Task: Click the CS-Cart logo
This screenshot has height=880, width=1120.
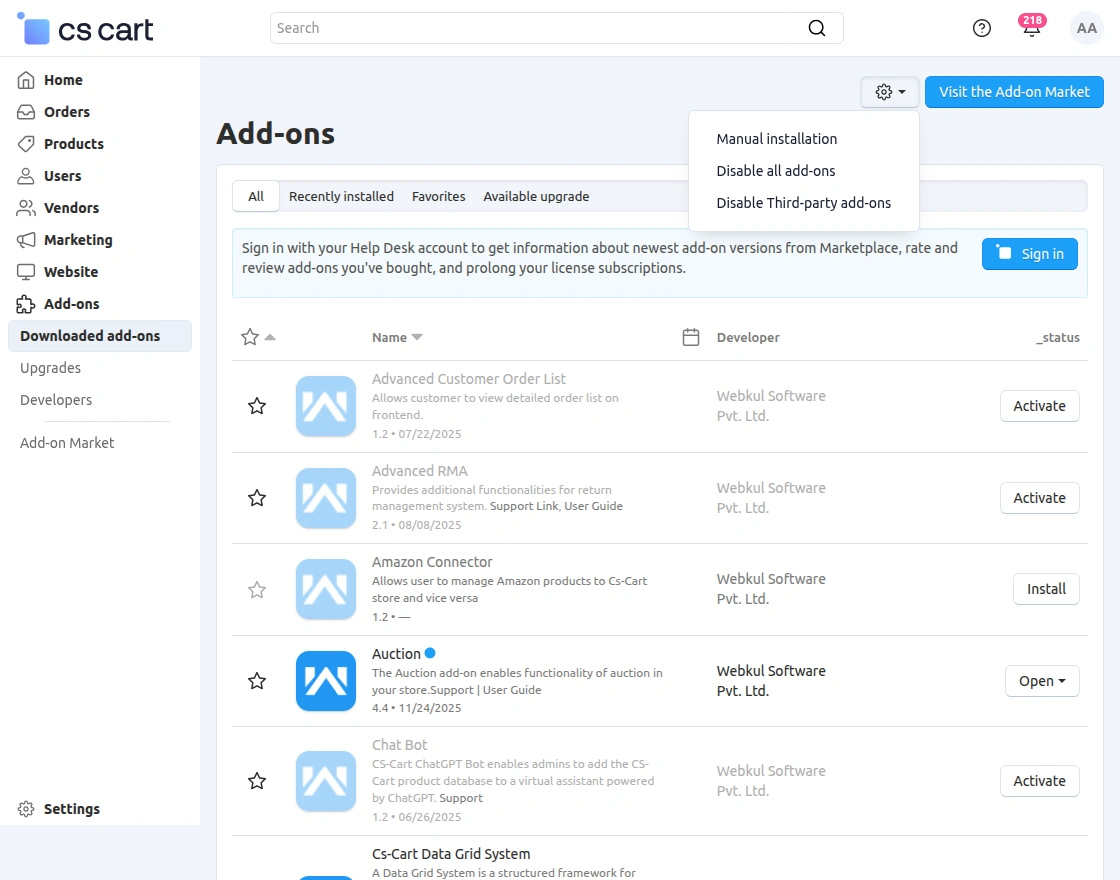Action: 86,29
